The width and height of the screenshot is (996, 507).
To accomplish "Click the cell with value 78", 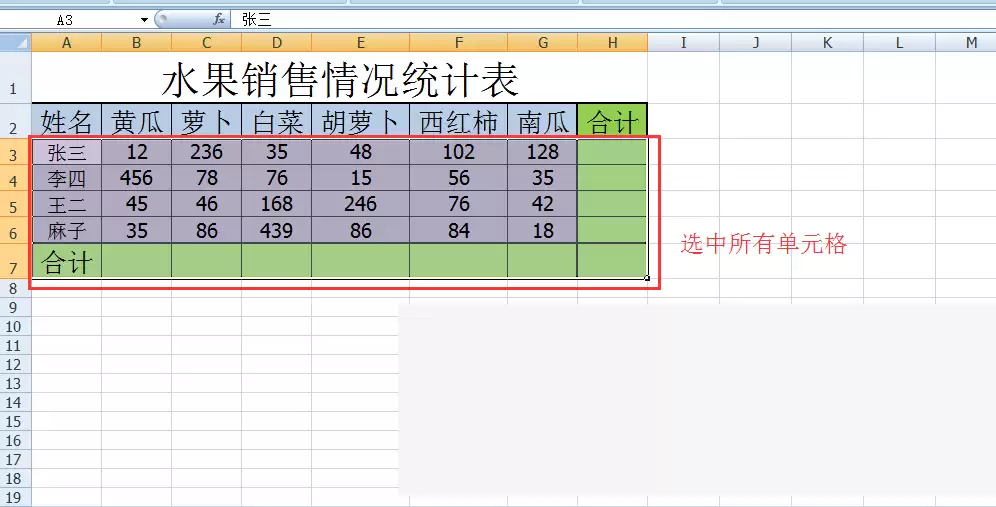I will coord(206,178).
